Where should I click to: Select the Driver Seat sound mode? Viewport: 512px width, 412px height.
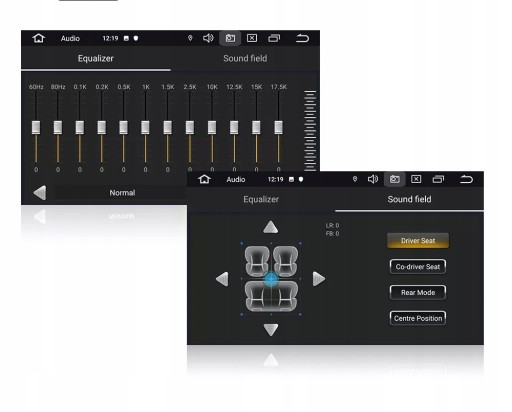tap(418, 241)
